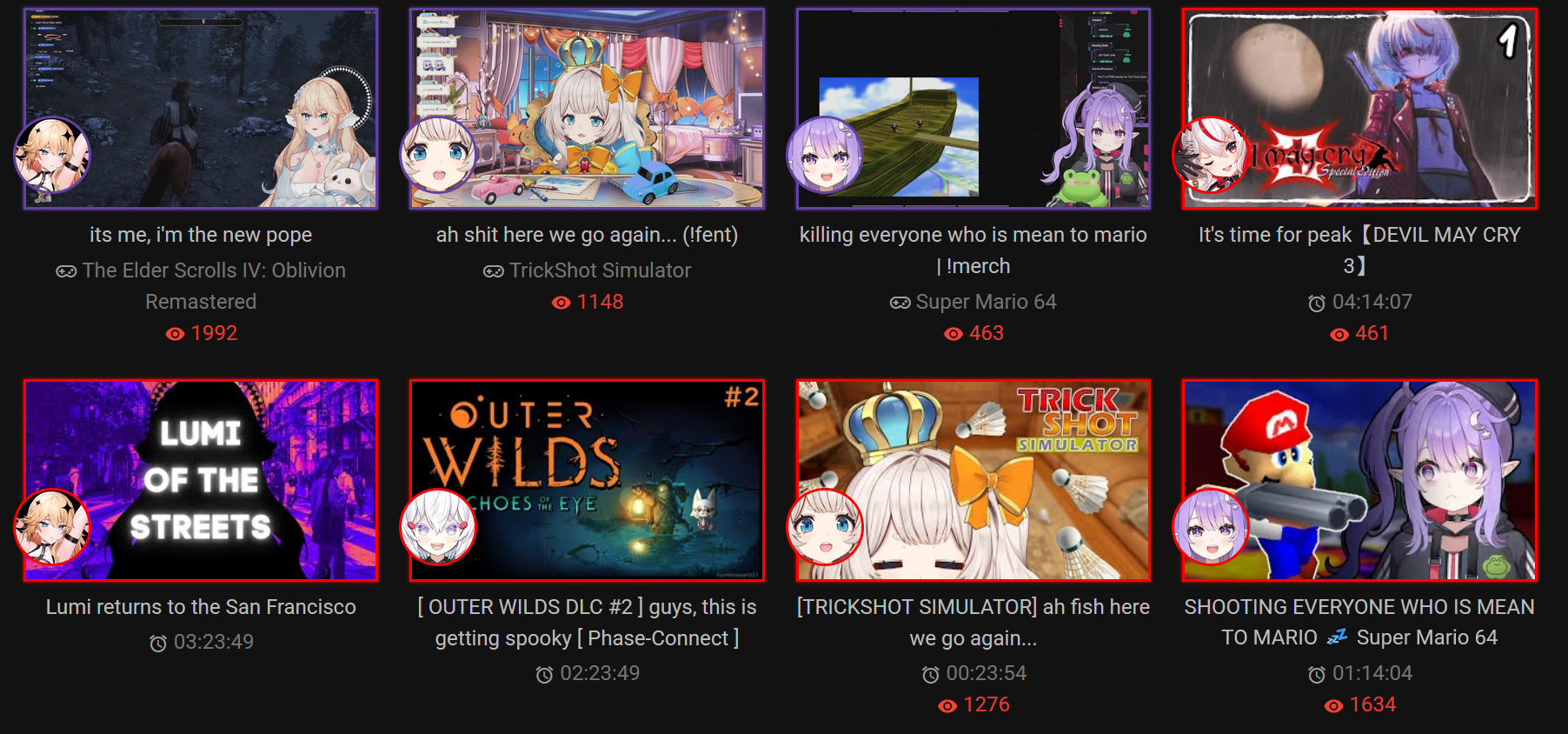Viewport: 1568px width, 734px height.
Task: Click the 1634 viewer count eye icon
Action: point(1333,706)
